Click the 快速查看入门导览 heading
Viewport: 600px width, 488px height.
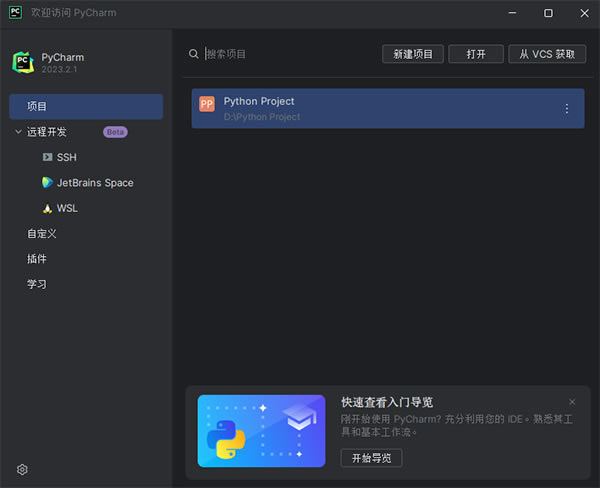tap(387, 402)
